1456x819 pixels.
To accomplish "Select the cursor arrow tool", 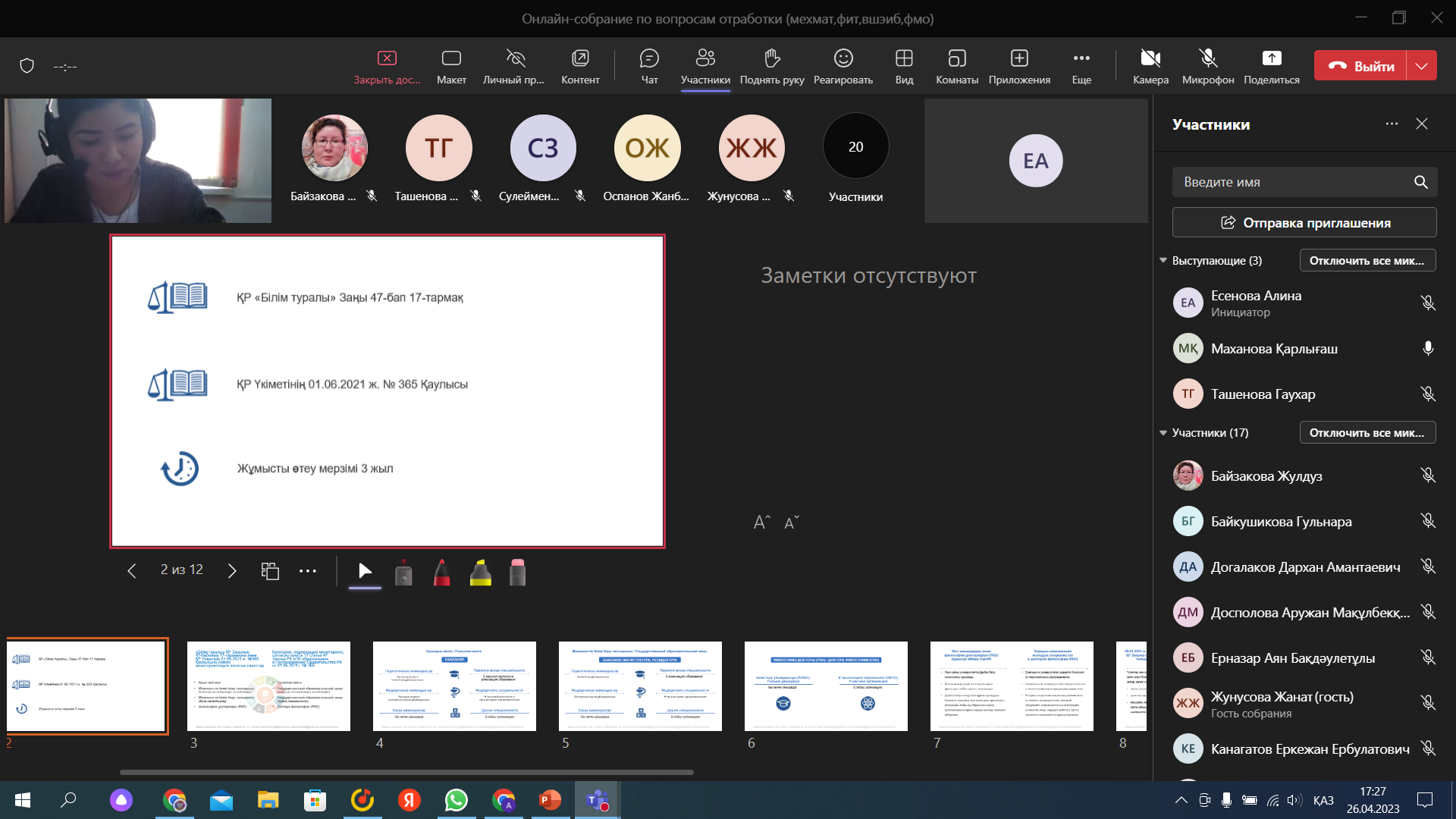I will point(365,571).
